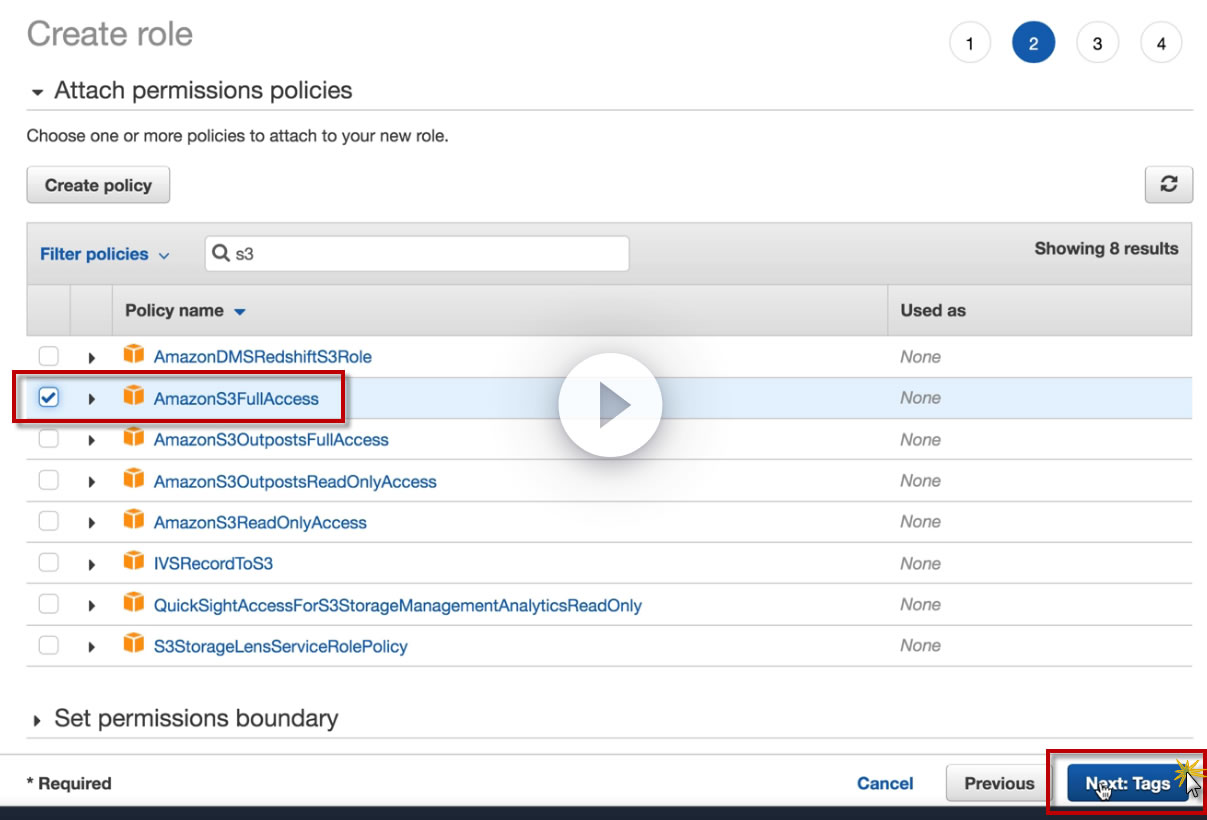Open the Filter policies dropdown
1207x820 pixels.
point(104,254)
